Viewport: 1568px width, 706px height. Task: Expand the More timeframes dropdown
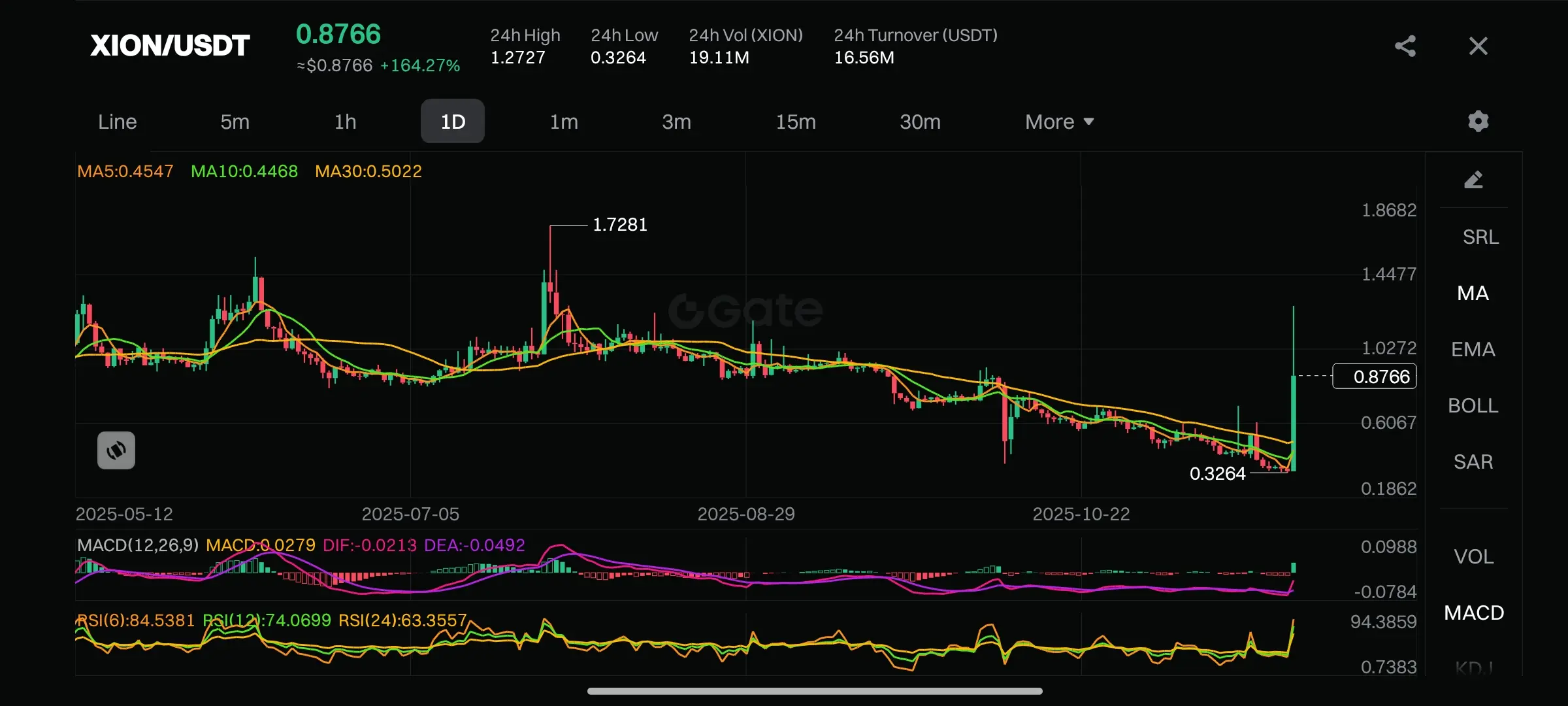[1059, 122]
